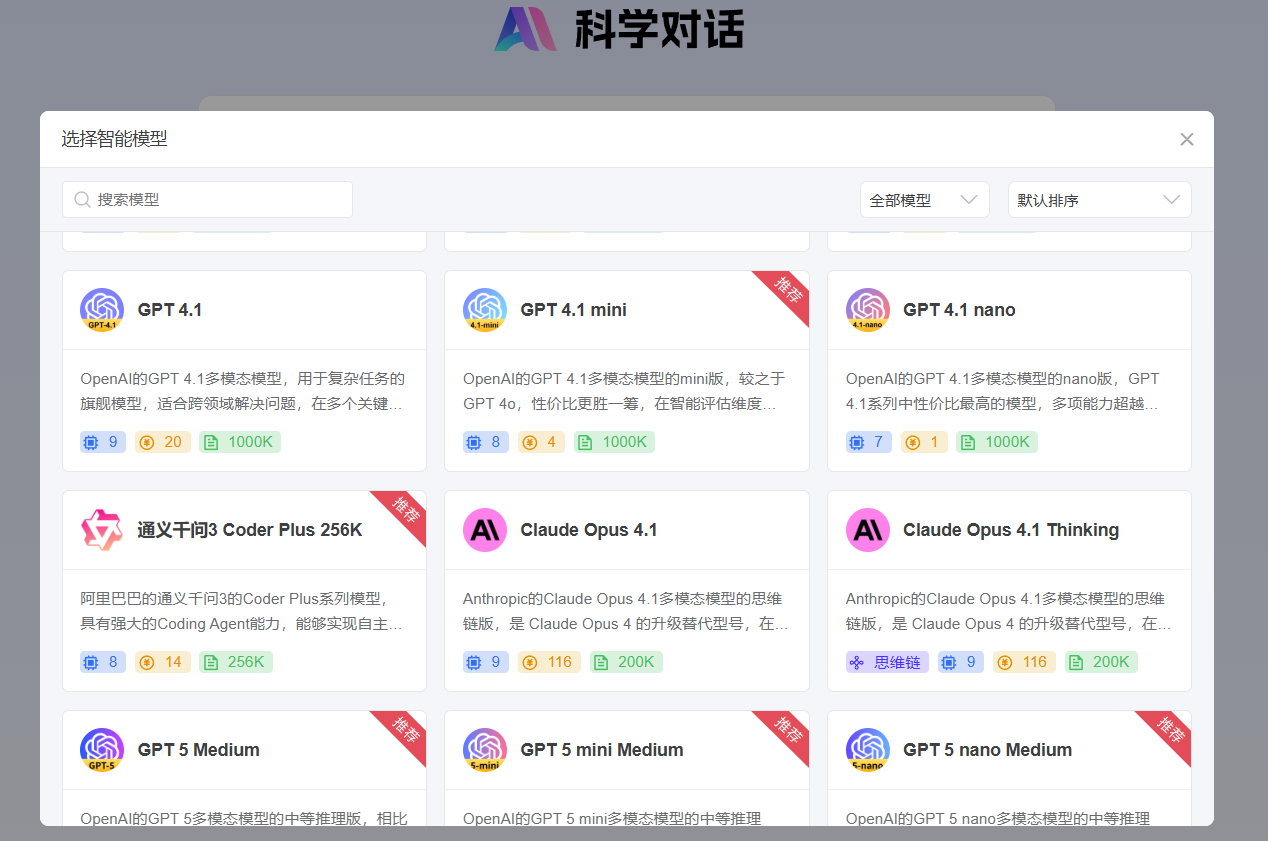1268x841 pixels.
Task: Click the GPT 4.1 description starting OpenAI的GPT 4.1多模态模型，用于
Action: [x=243, y=392]
